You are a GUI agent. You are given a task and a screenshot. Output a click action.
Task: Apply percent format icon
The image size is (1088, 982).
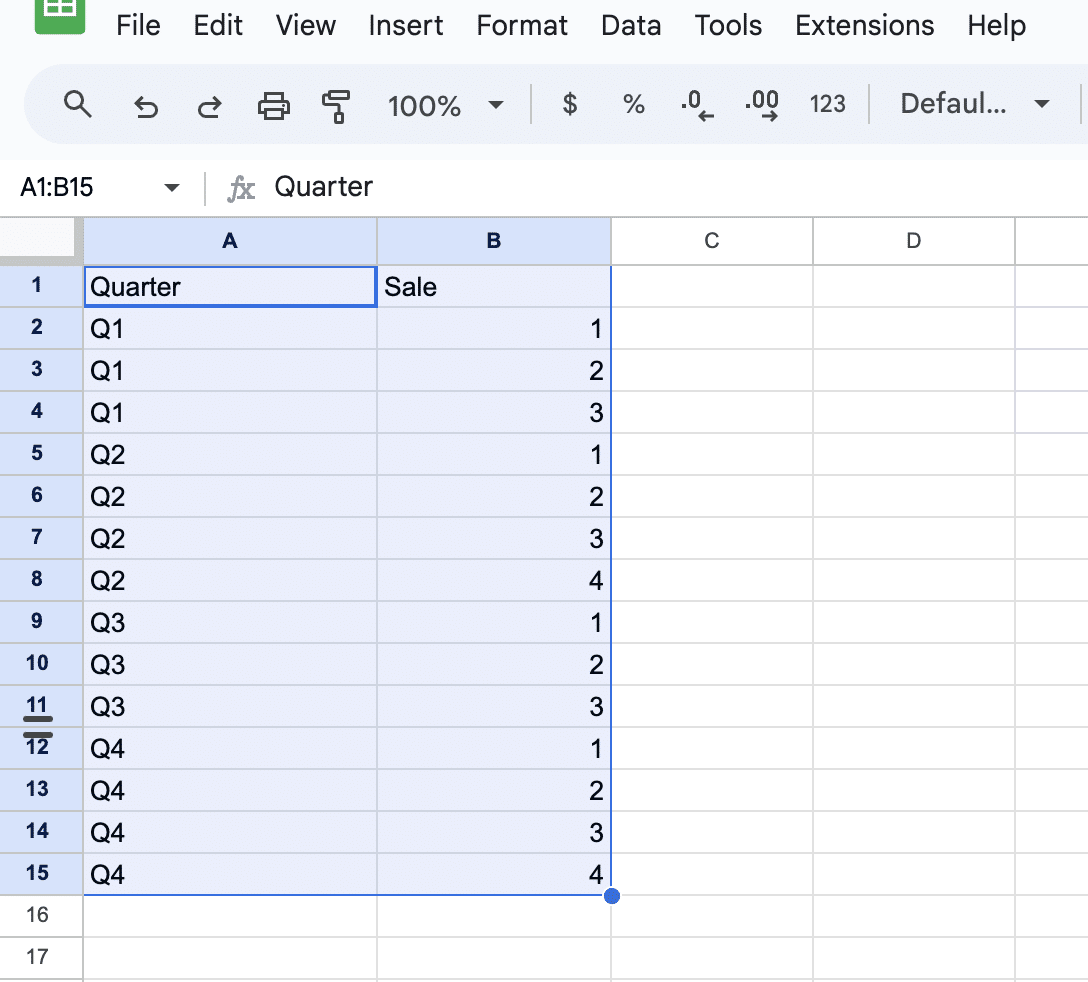633,104
